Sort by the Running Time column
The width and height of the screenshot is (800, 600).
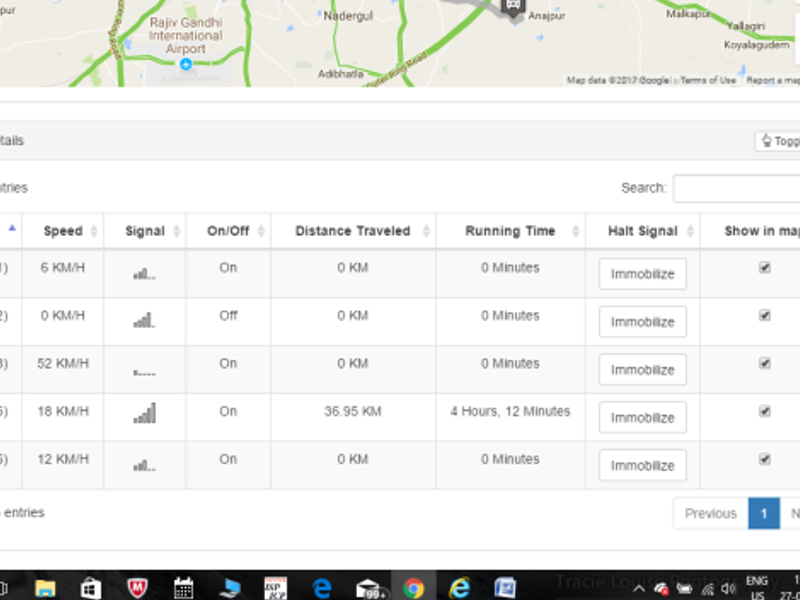510,231
